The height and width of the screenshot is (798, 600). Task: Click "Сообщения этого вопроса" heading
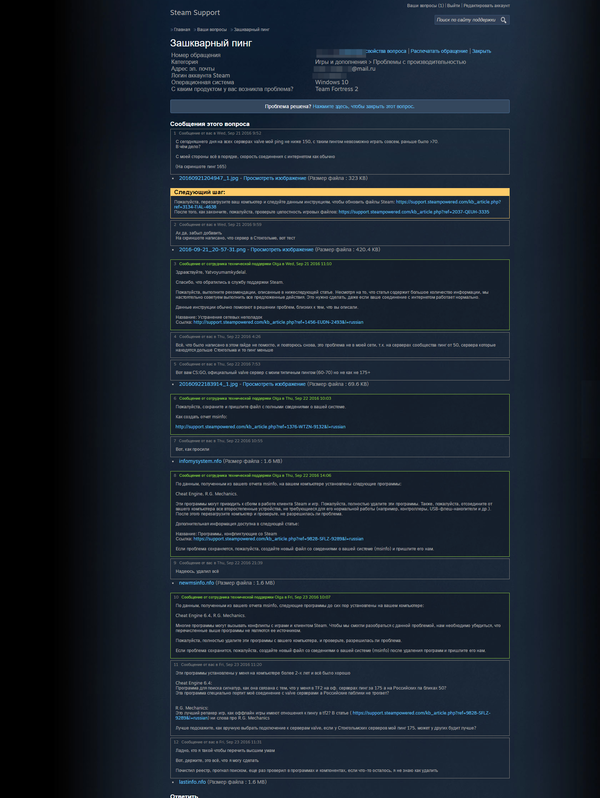(210, 124)
